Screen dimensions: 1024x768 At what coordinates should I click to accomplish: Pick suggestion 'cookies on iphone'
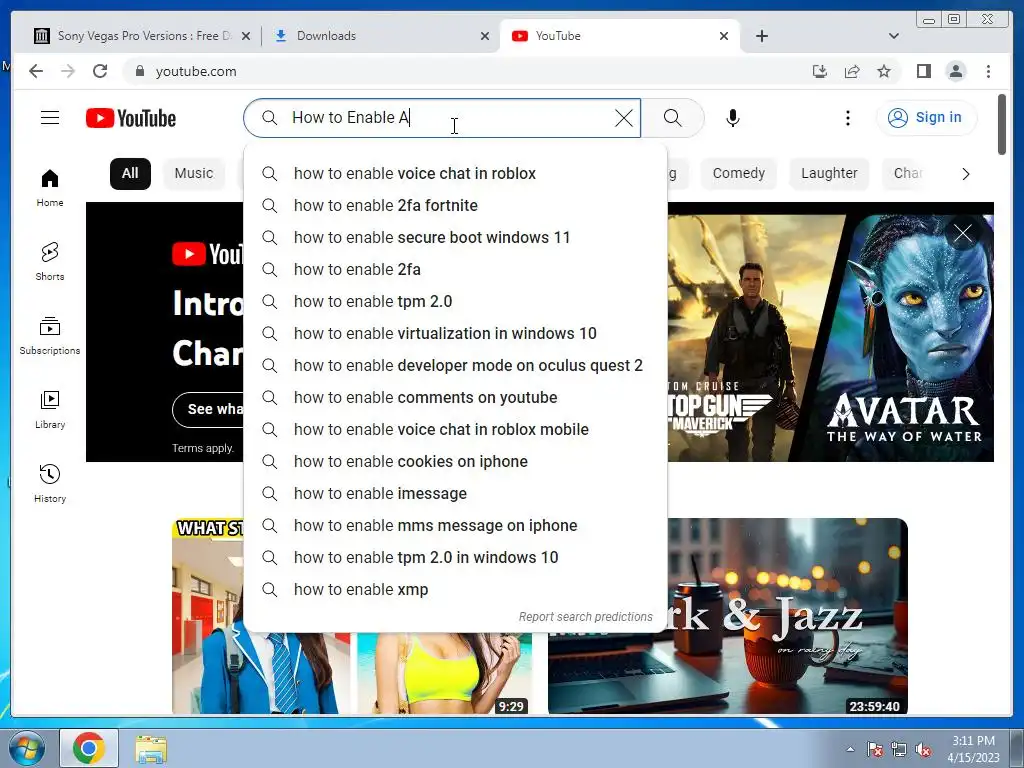tap(455, 462)
